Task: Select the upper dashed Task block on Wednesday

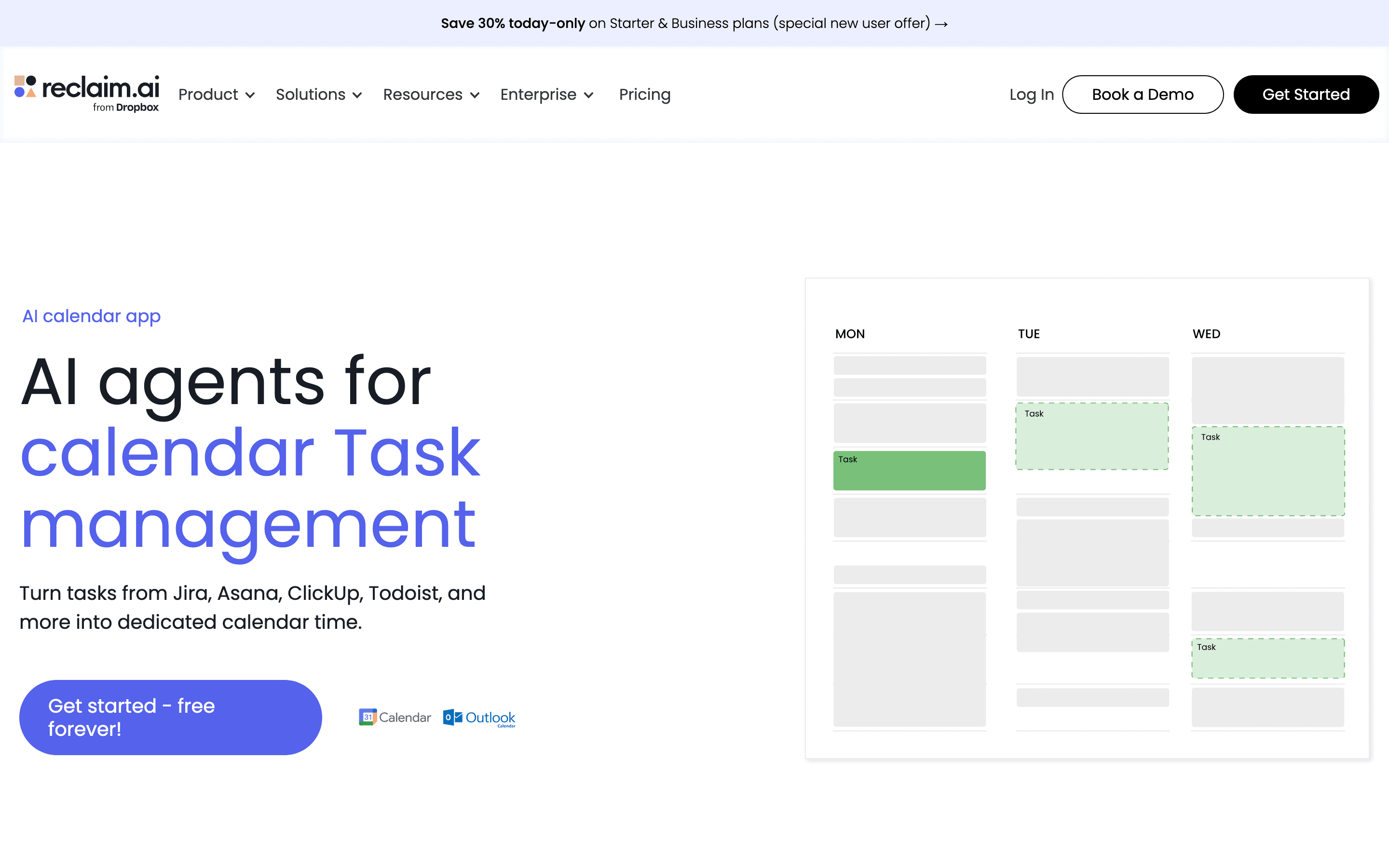Action: [1268, 471]
